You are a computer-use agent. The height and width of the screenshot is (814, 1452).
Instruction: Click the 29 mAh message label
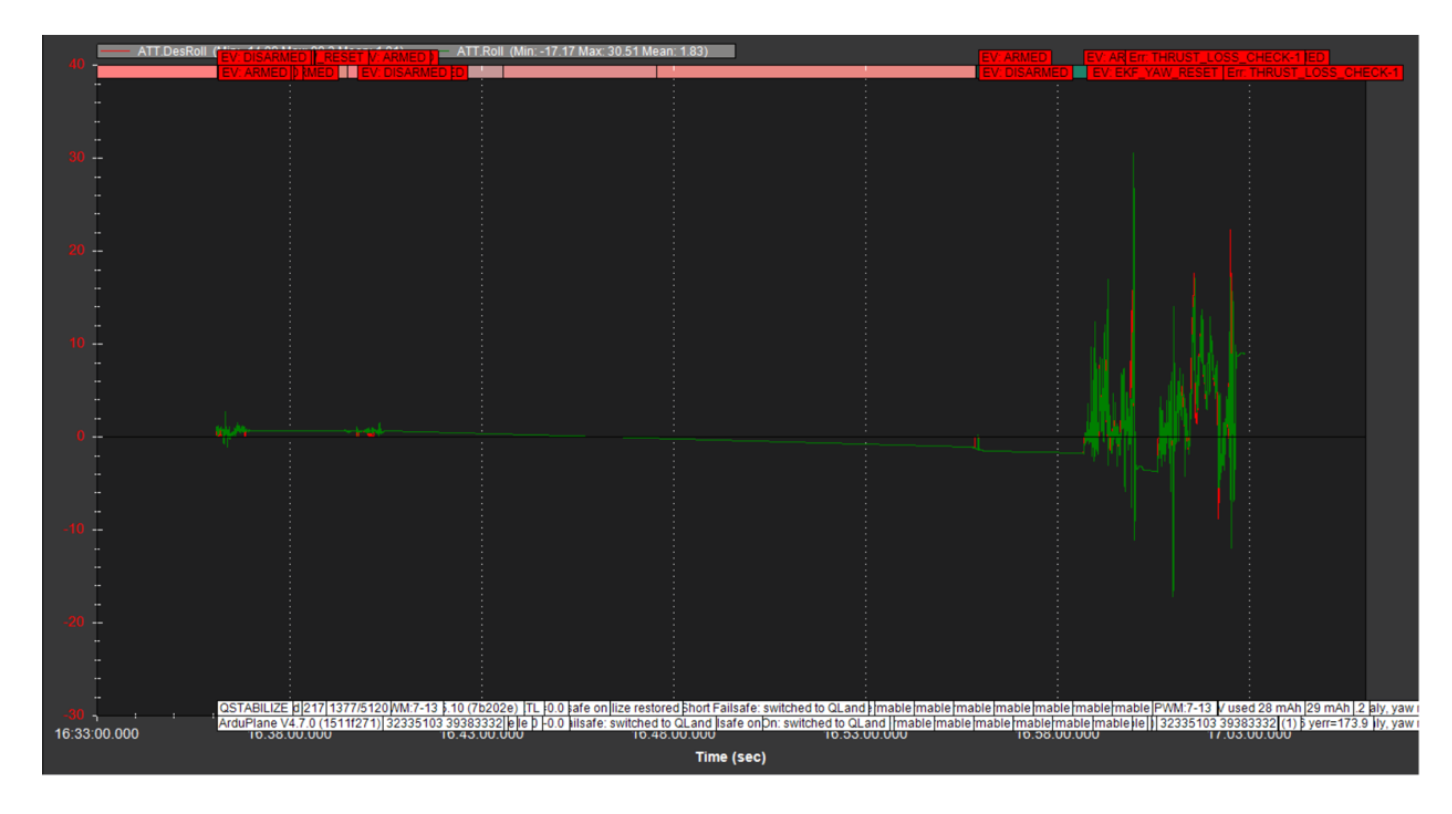1327,708
